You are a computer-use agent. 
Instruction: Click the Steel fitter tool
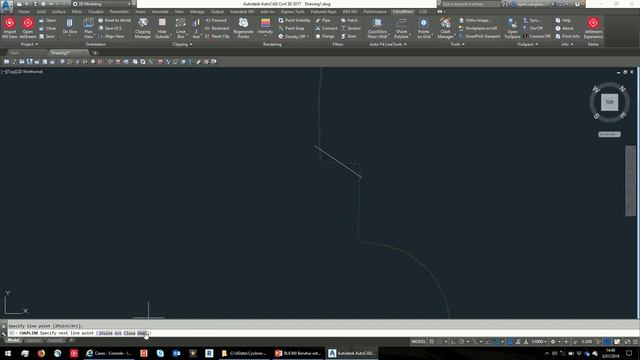pyautogui.click(x=349, y=36)
